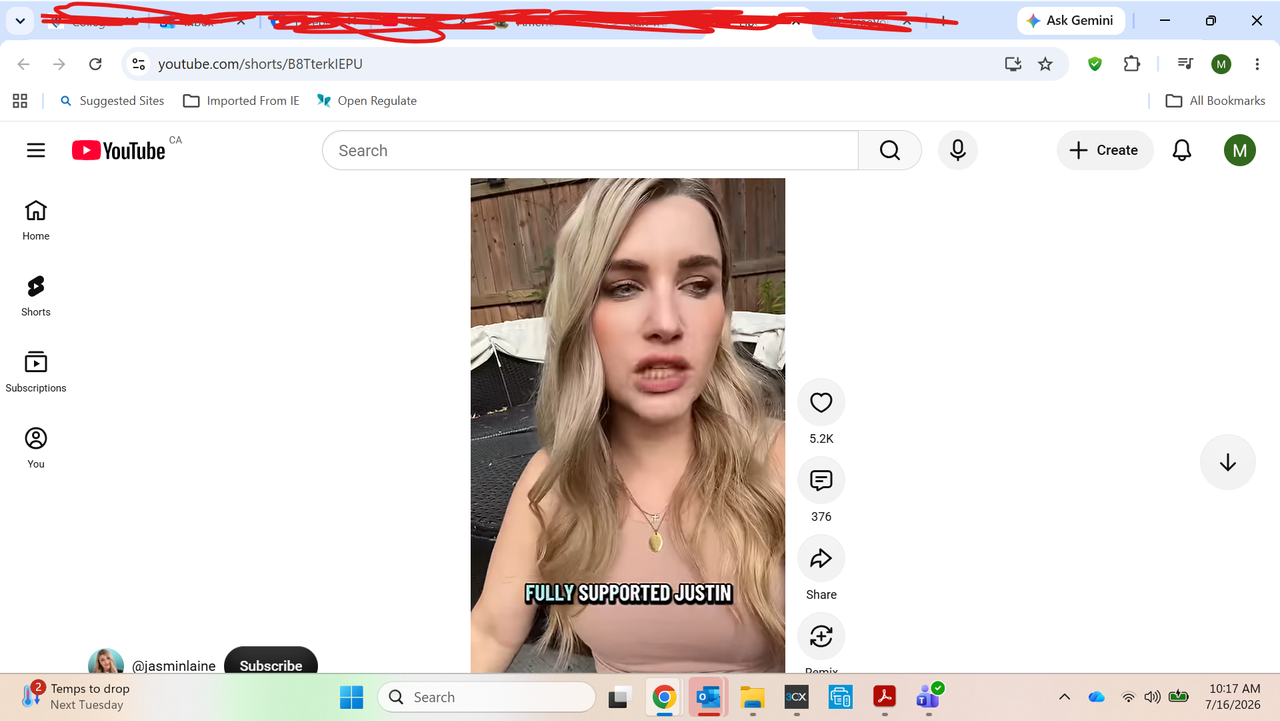Remix the short
Screen dimensions: 1280x721
(x=821, y=636)
